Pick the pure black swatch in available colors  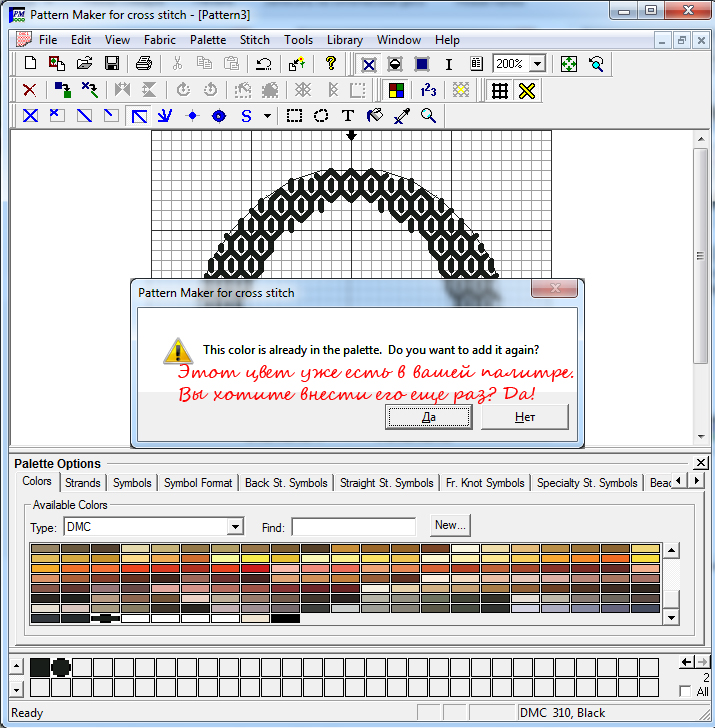pyautogui.click(x=286, y=618)
